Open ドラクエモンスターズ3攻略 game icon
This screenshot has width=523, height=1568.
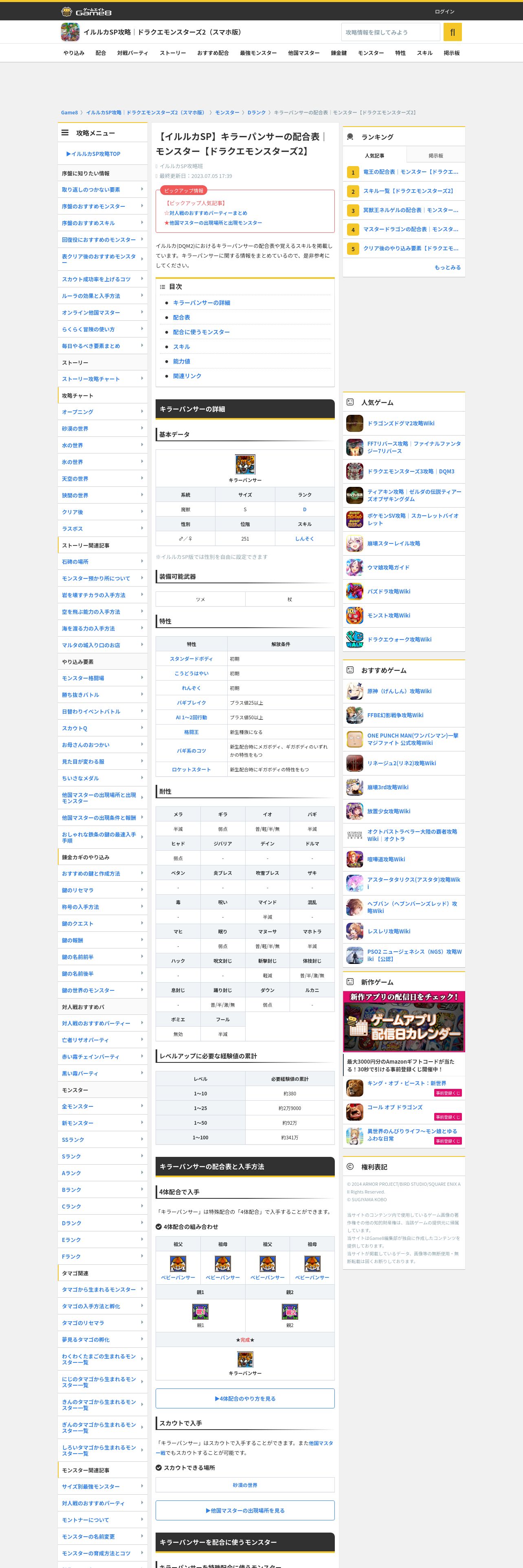tap(354, 472)
